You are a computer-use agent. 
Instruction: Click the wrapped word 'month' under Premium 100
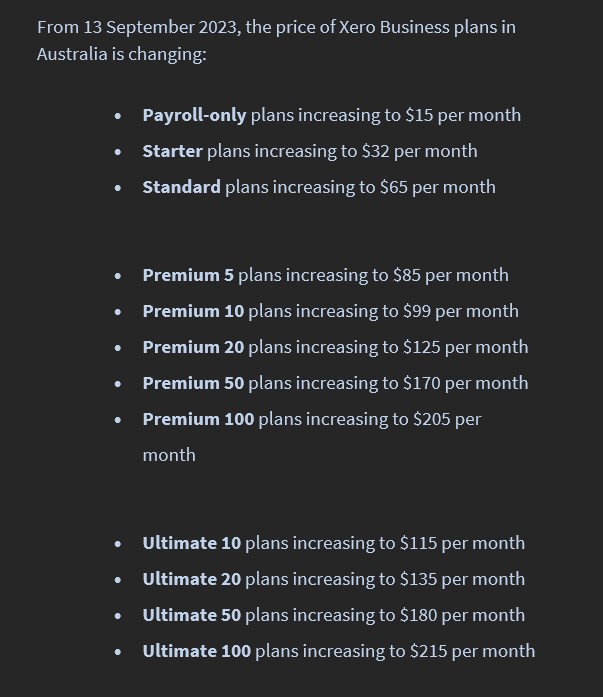pyautogui.click(x=169, y=456)
